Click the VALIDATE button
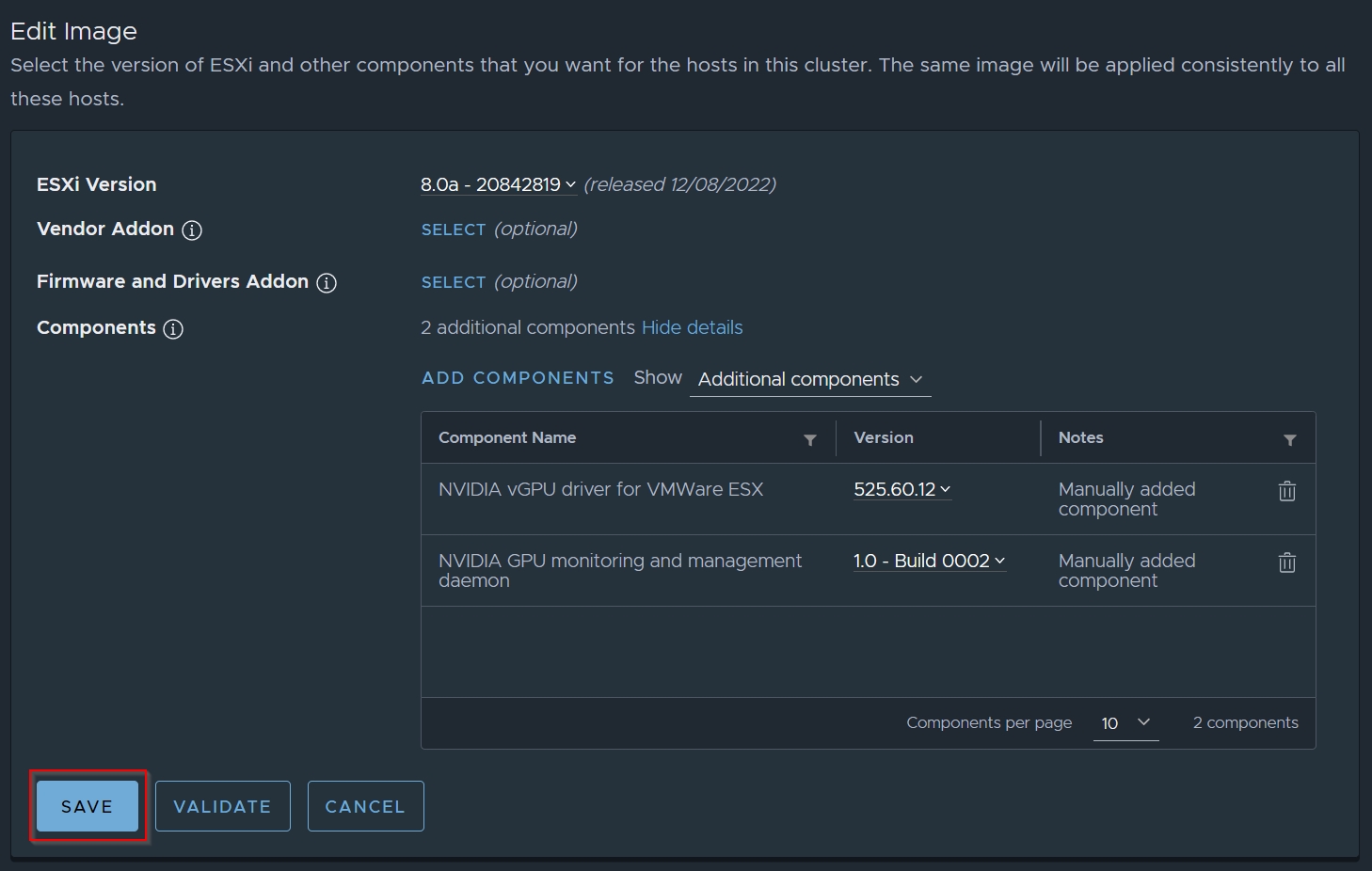 (x=222, y=806)
